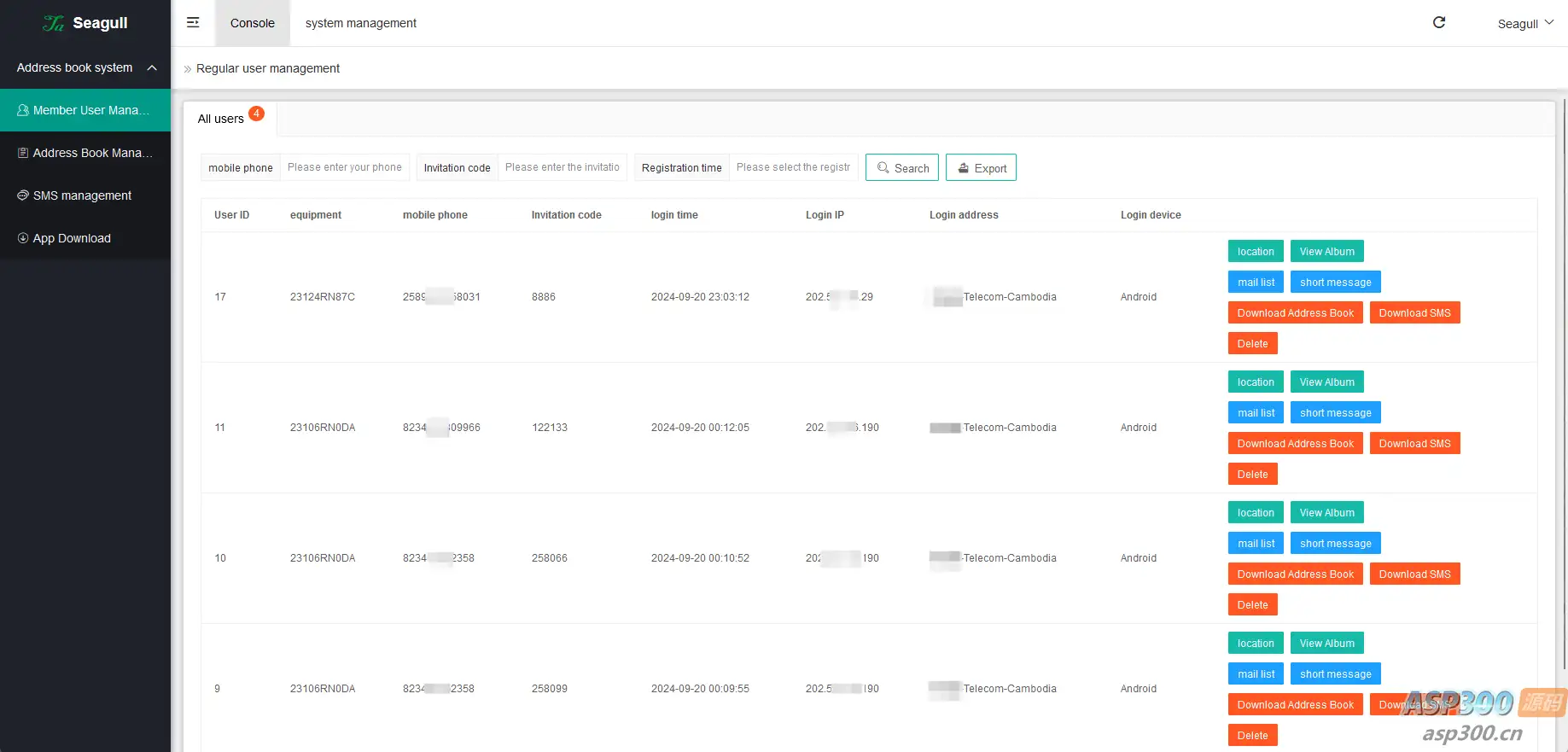Click the Seagull logo icon
The width and height of the screenshot is (1568, 752).
54,23
